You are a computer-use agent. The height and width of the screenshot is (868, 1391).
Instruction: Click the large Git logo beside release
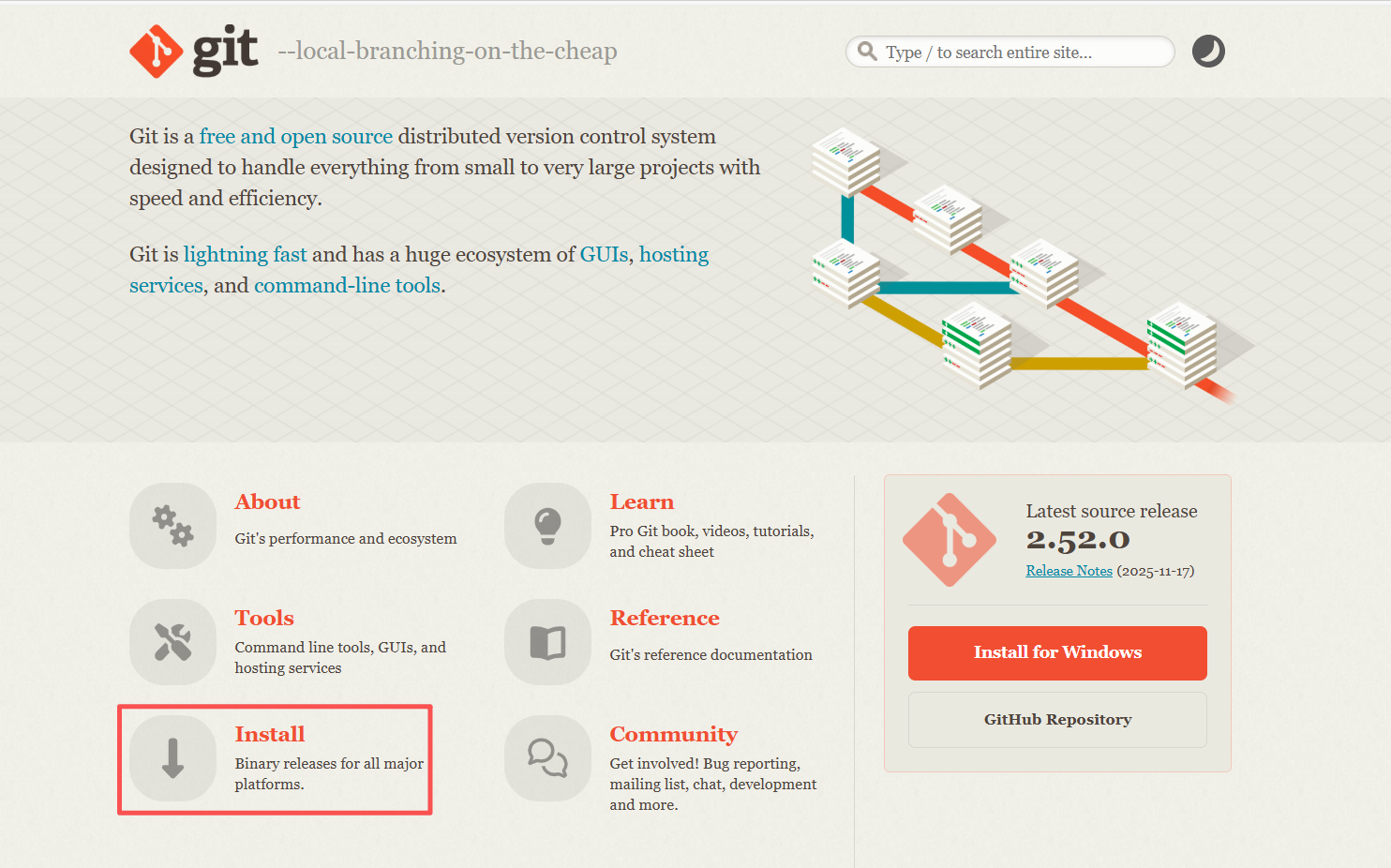(950, 540)
